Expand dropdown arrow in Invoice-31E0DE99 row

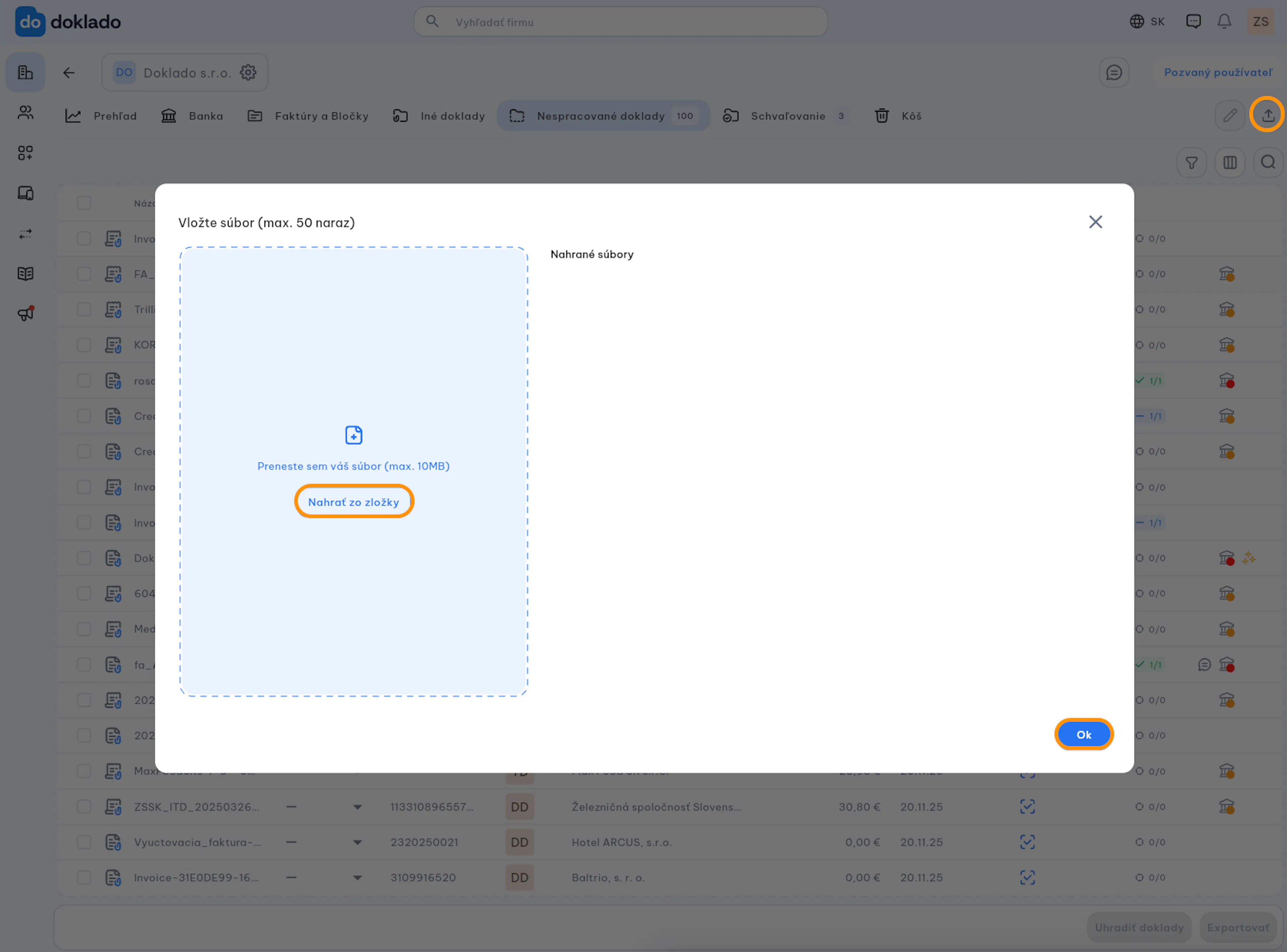click(358, 879)
